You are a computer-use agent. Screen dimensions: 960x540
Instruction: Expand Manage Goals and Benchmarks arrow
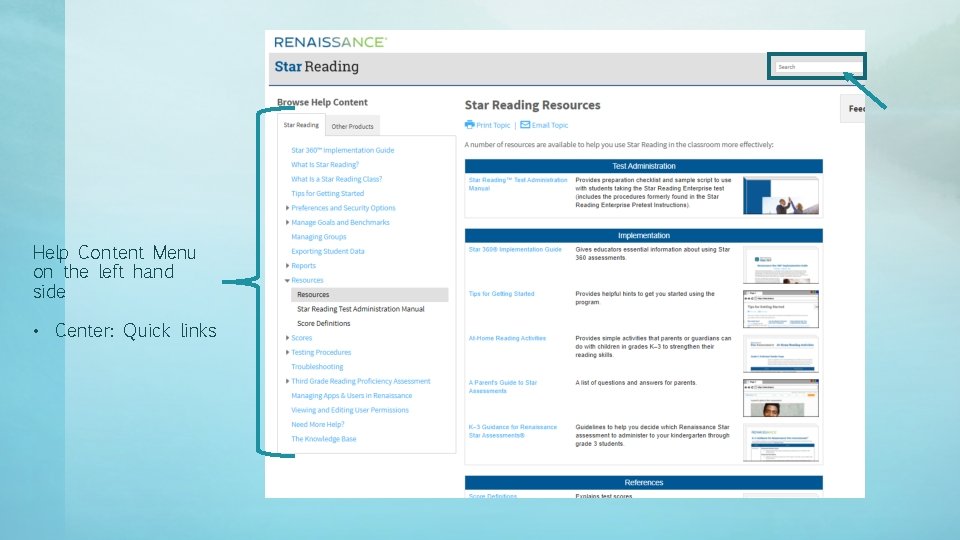(x=287, y=222)
